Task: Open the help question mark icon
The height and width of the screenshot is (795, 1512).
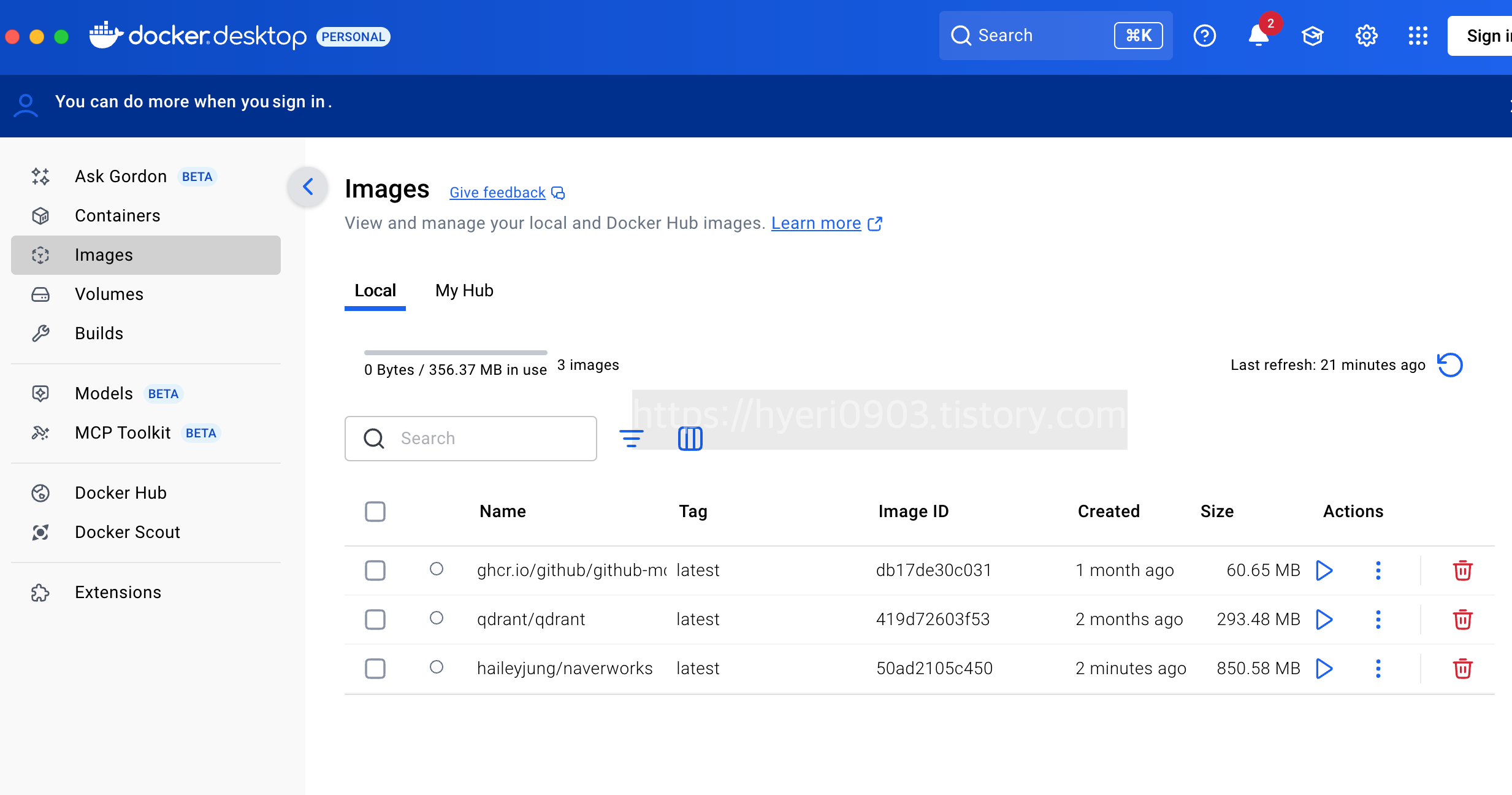Action: [x=1204, y=36]
